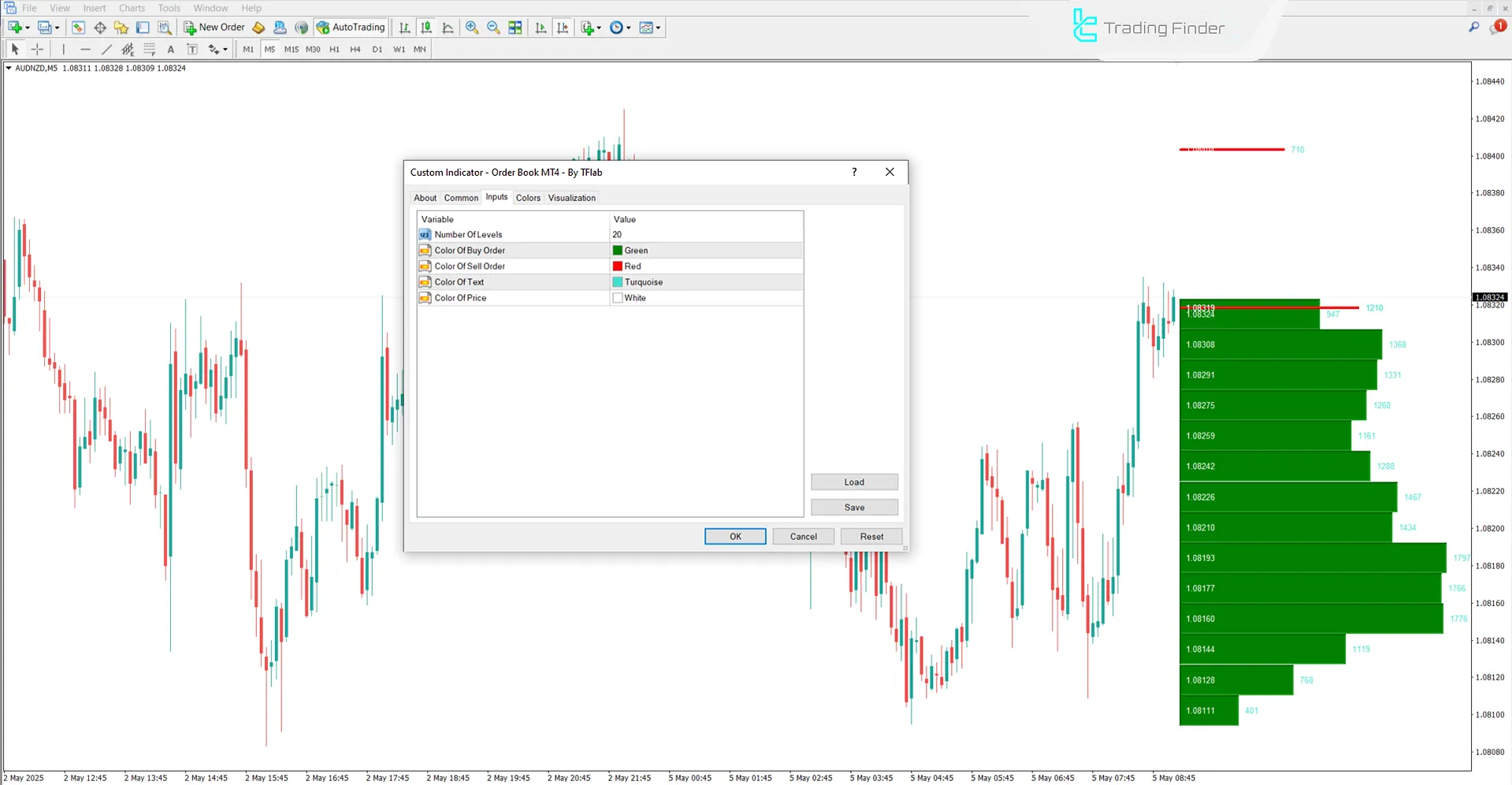This screenshot has height=785, width=1512.
Task: Select the Crosshair tool
Action: click(x=37, y=49)
